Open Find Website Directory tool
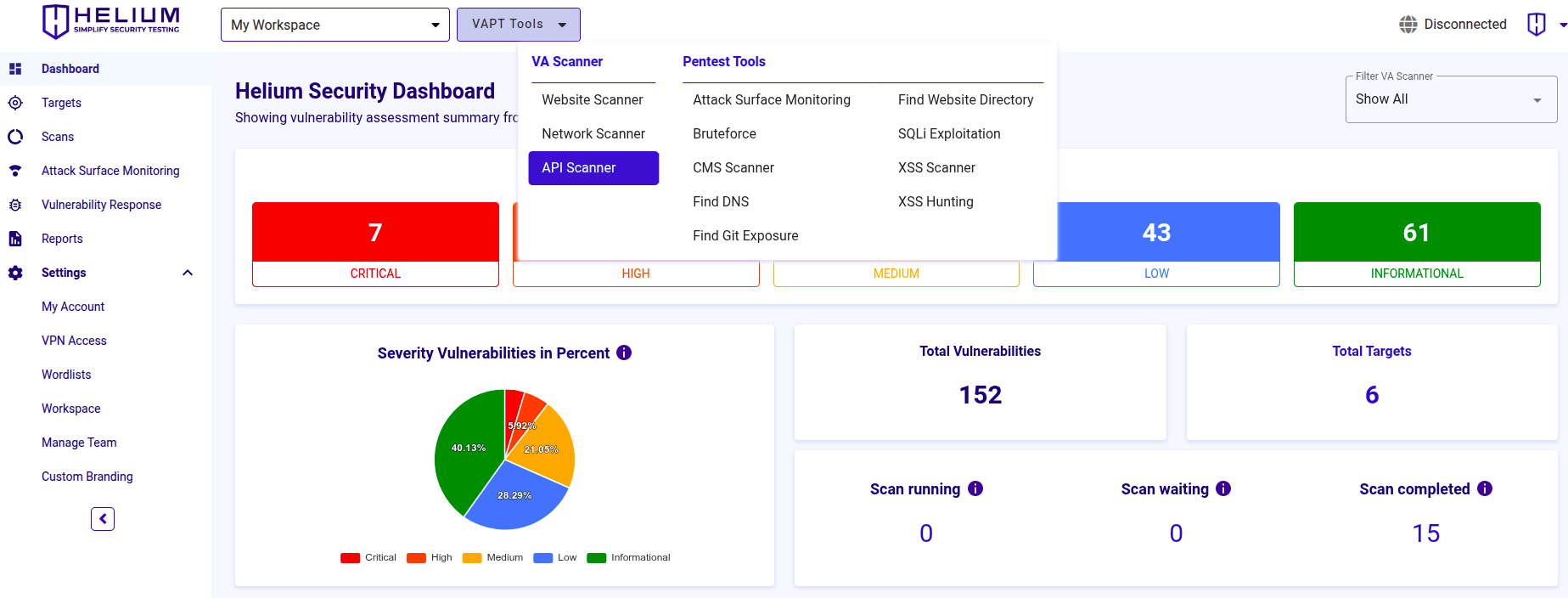1568x598 pixels. click(x=966, y=99)
